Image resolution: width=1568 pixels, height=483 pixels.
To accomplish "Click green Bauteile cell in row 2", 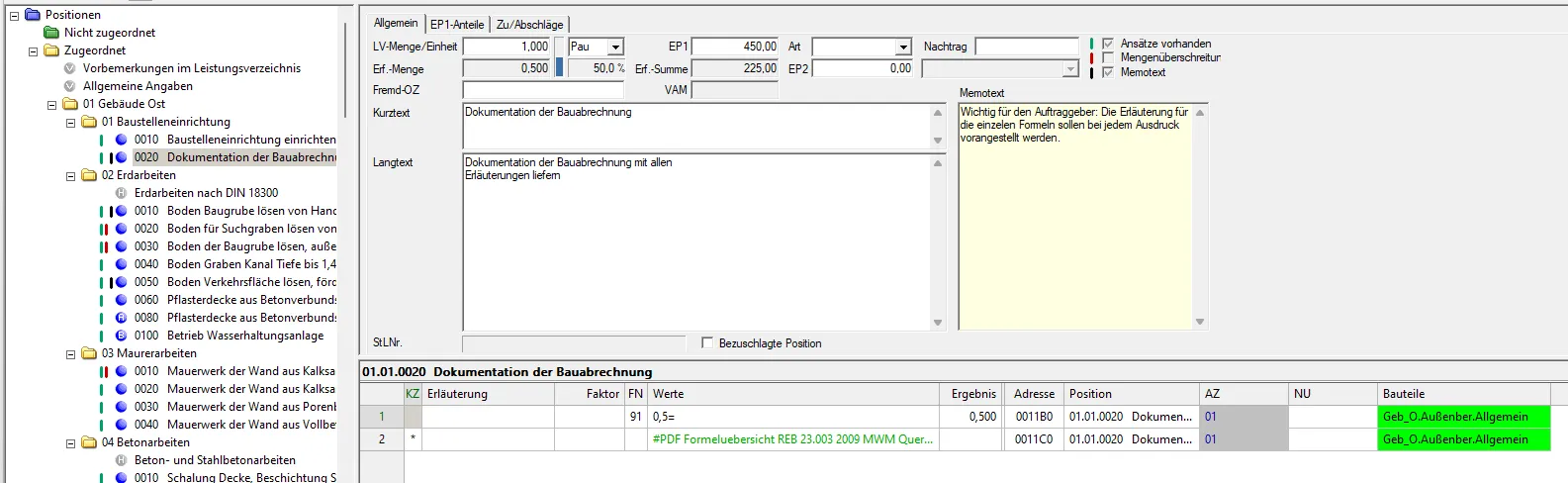I will 1463,439.
